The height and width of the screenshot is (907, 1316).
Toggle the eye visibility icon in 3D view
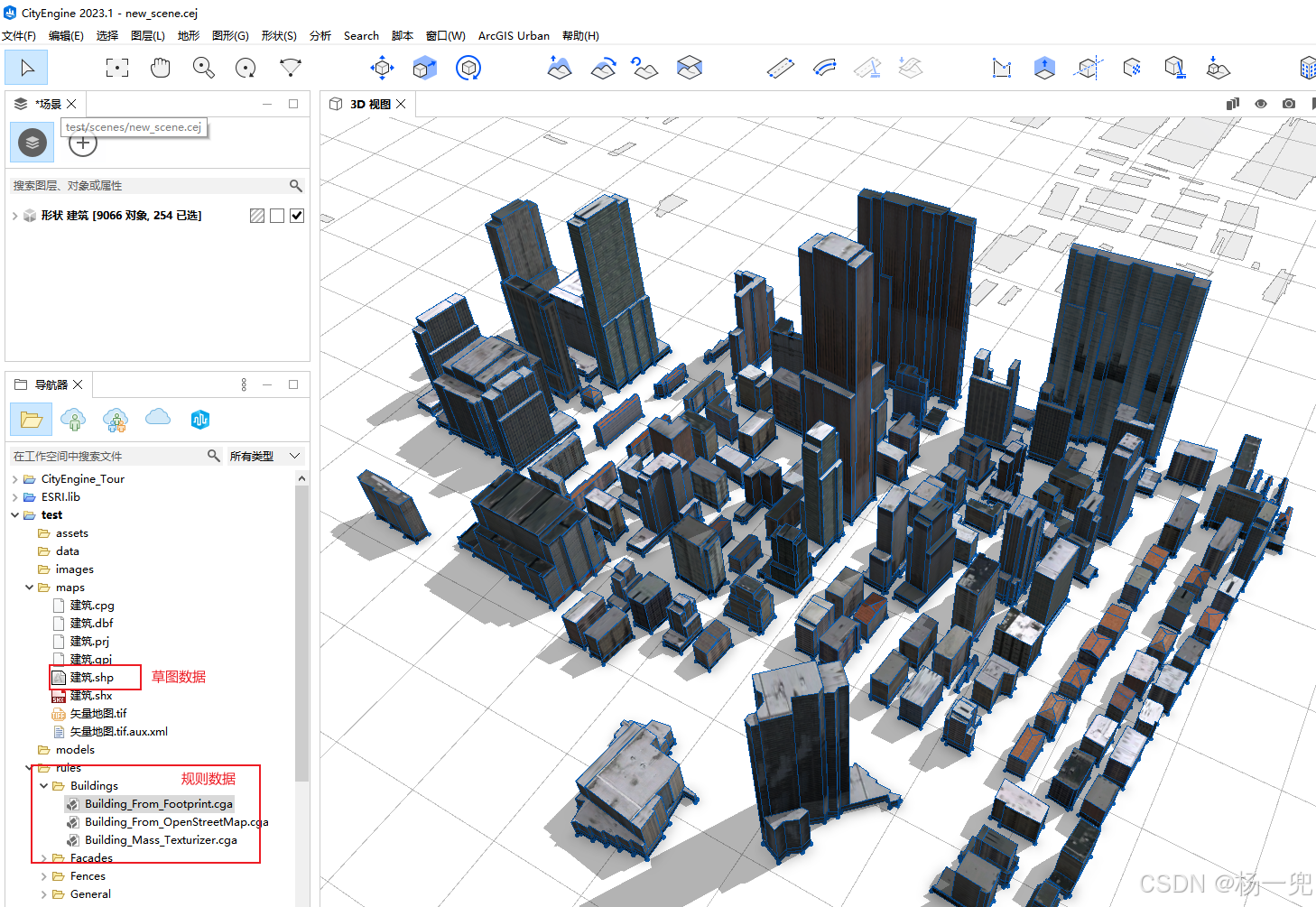coord(1261,104)
